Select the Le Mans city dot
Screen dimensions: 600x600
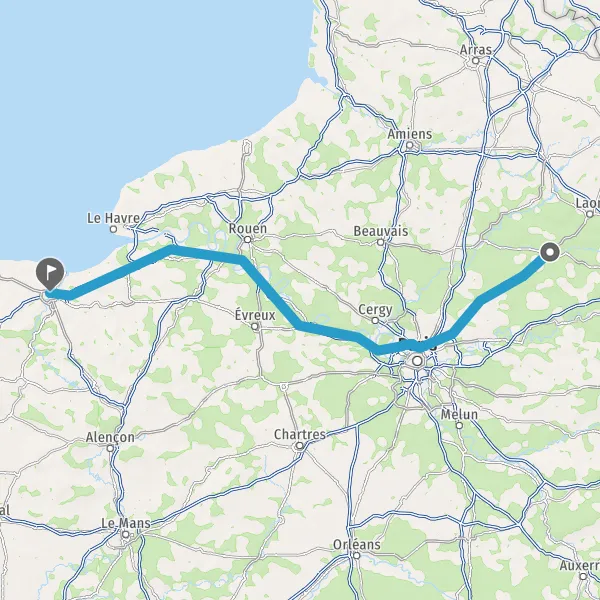[126, 535]
